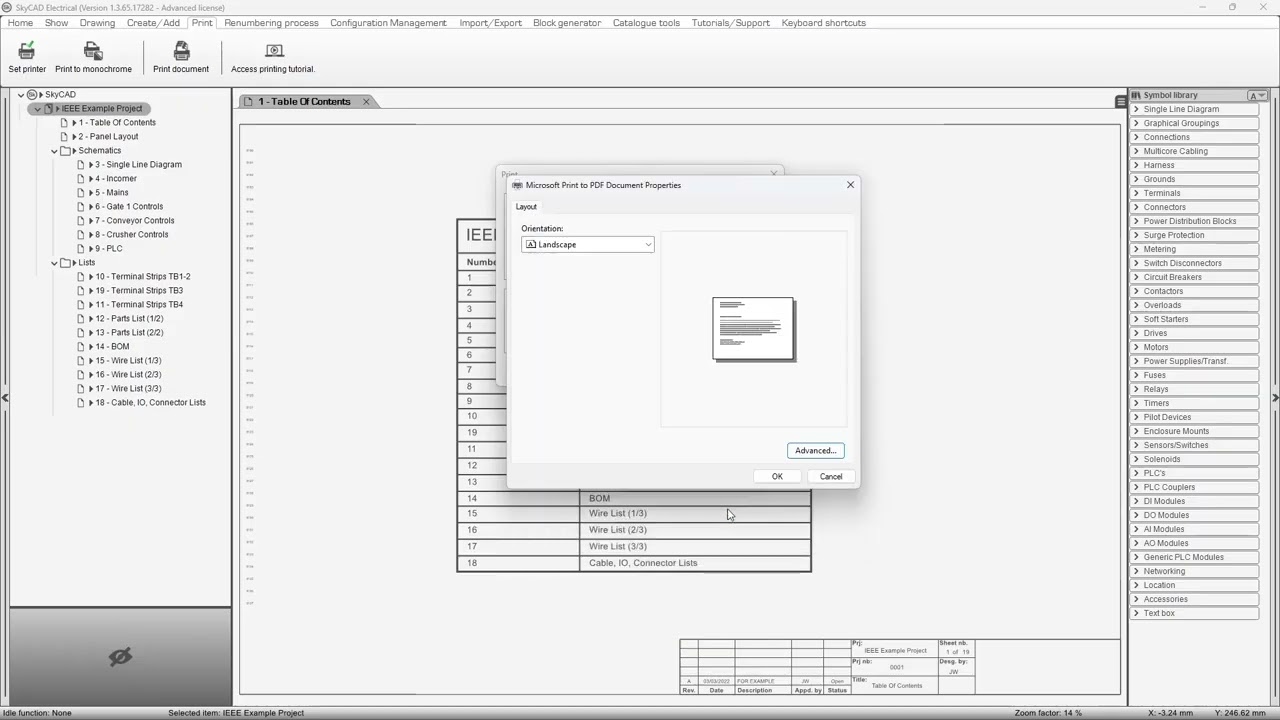Select 9 - PLC page
This screenshot has height=720, width=1280.
[x=108, y=249]
